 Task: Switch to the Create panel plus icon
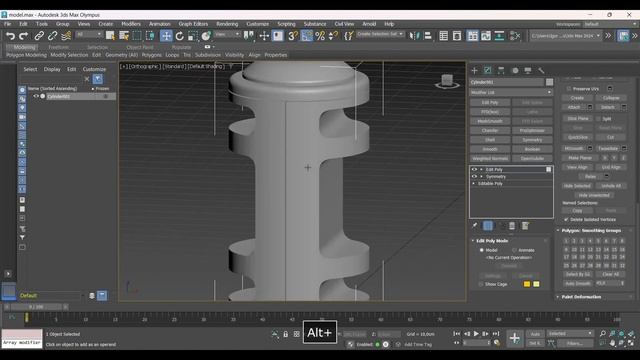tap(474, 70)
